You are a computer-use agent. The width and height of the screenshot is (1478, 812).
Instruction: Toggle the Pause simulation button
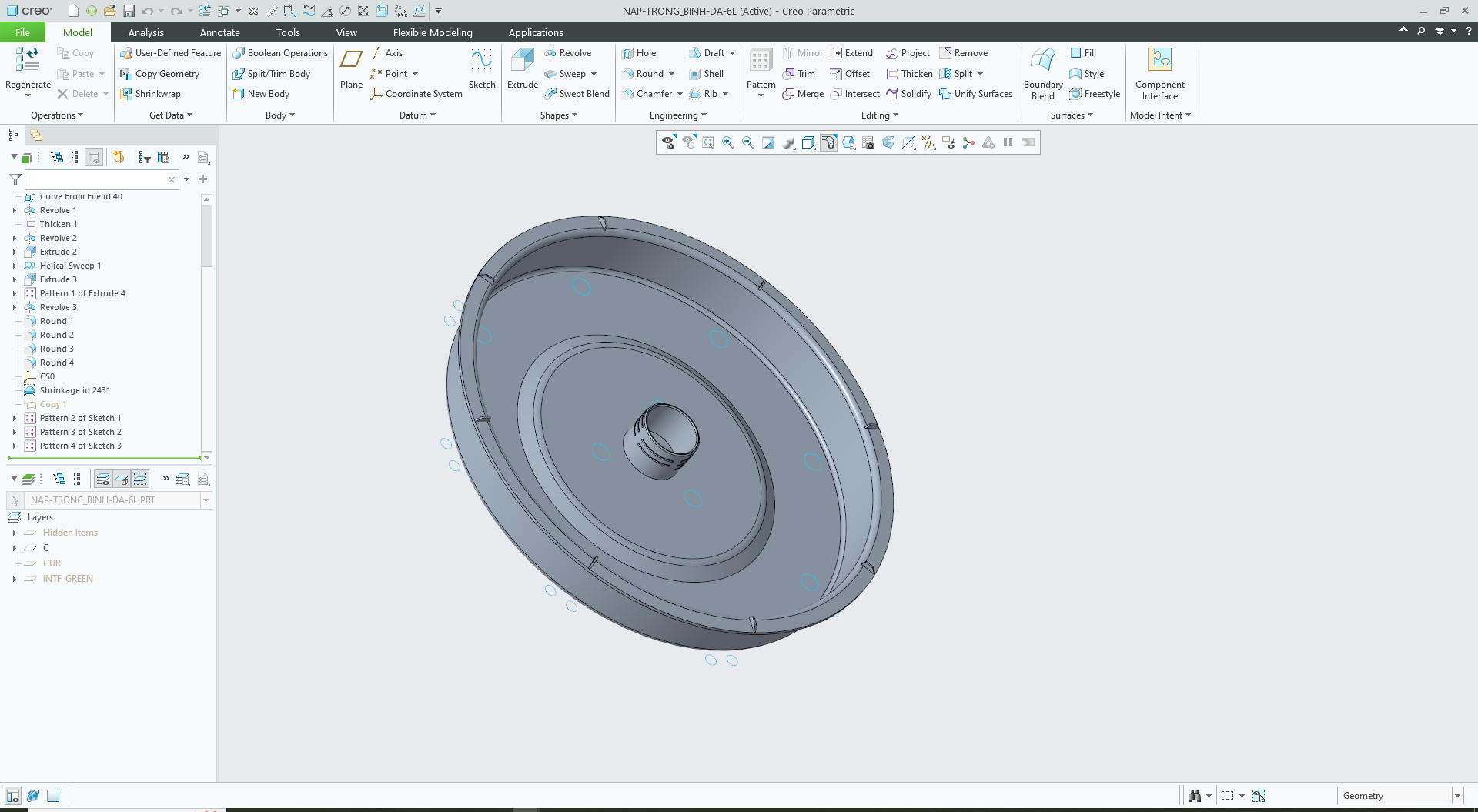pyautogui.click(x=1008, y=142)
